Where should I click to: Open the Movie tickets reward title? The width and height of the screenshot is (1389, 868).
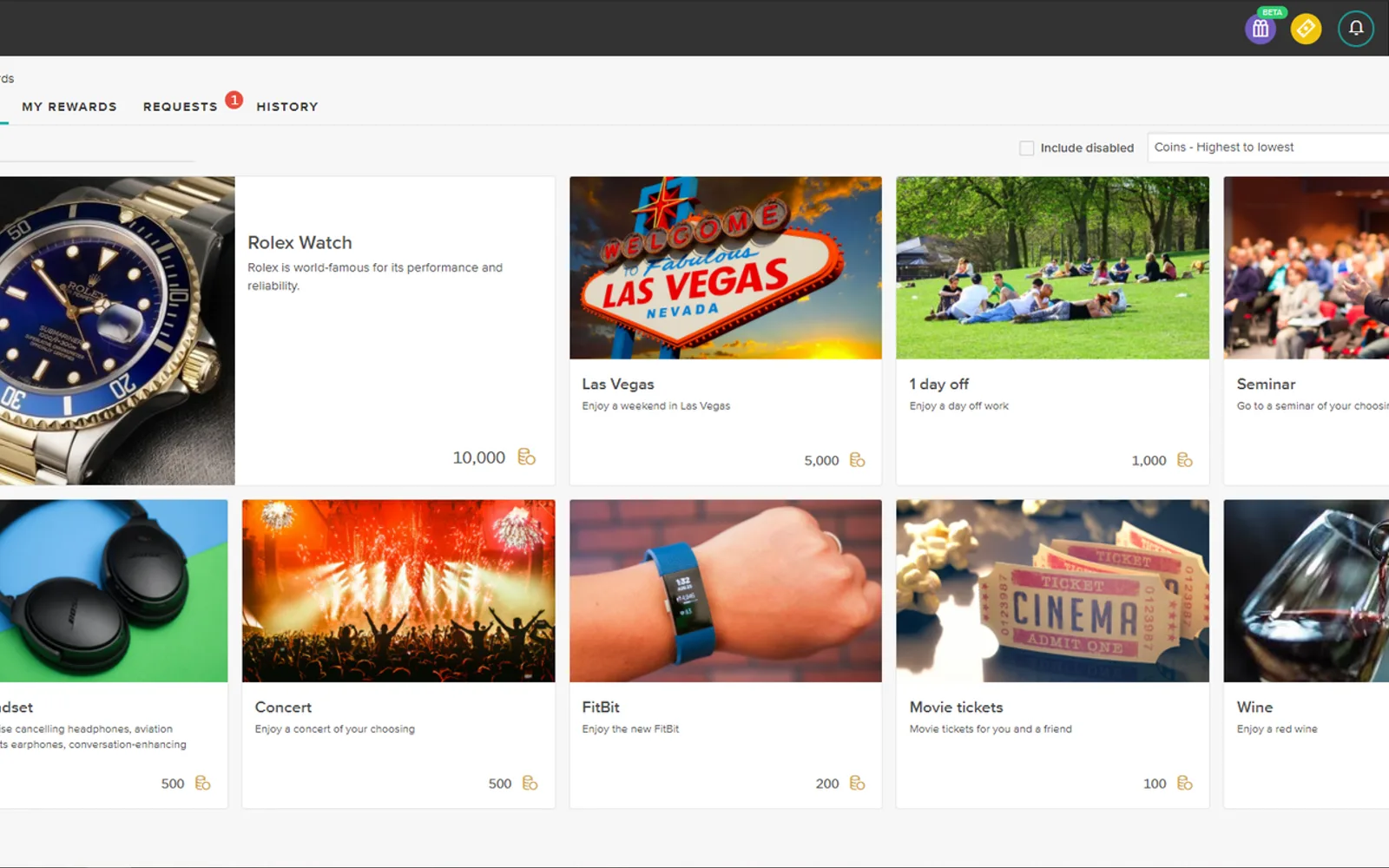(956, 707)
